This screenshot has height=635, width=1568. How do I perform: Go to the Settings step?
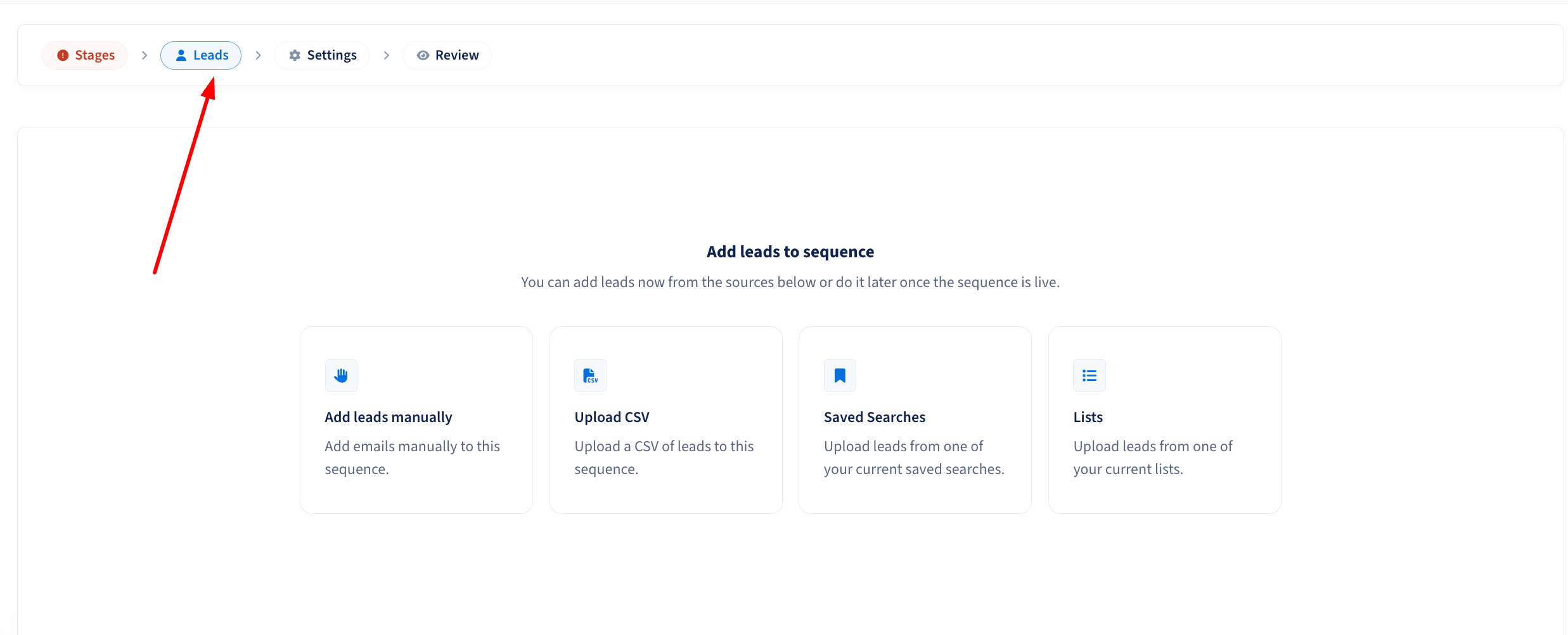point(322,56)
